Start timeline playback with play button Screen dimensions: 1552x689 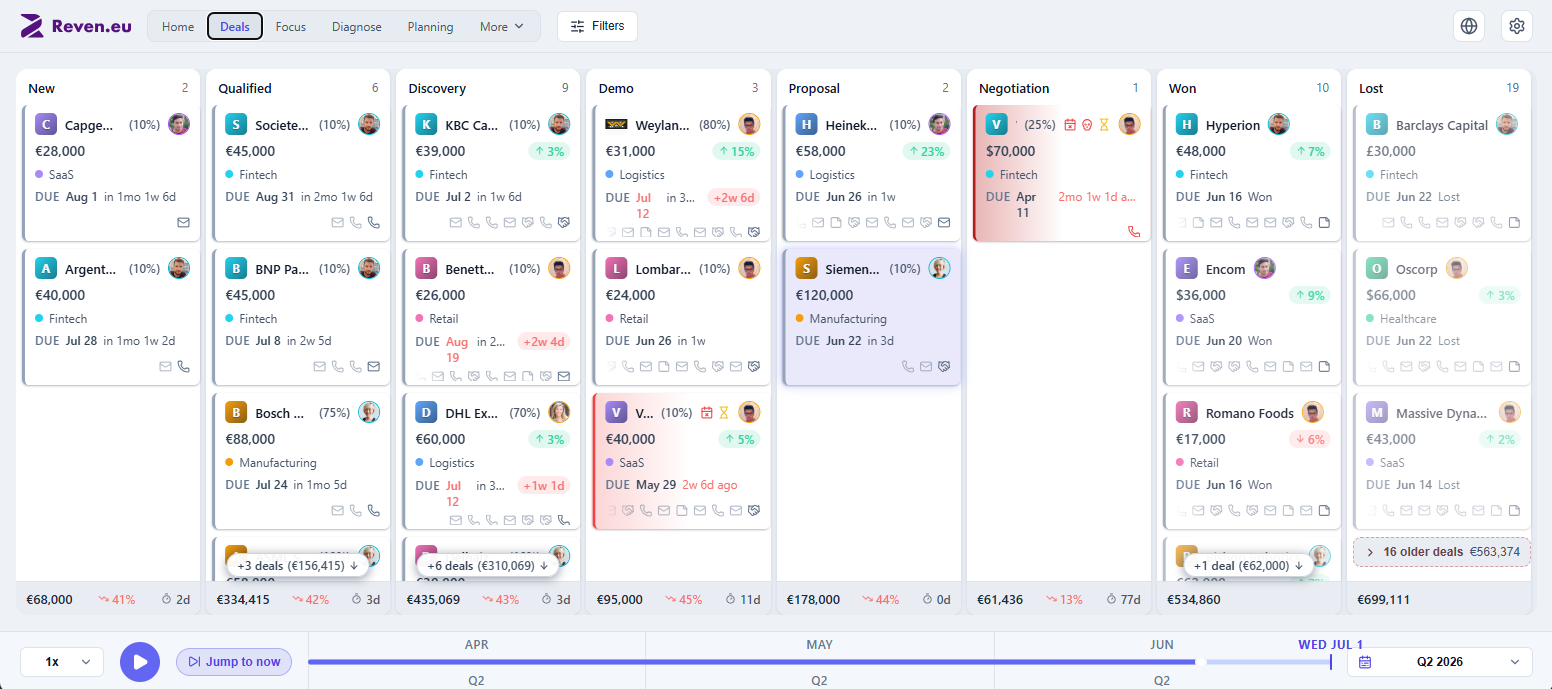[140, 662]
